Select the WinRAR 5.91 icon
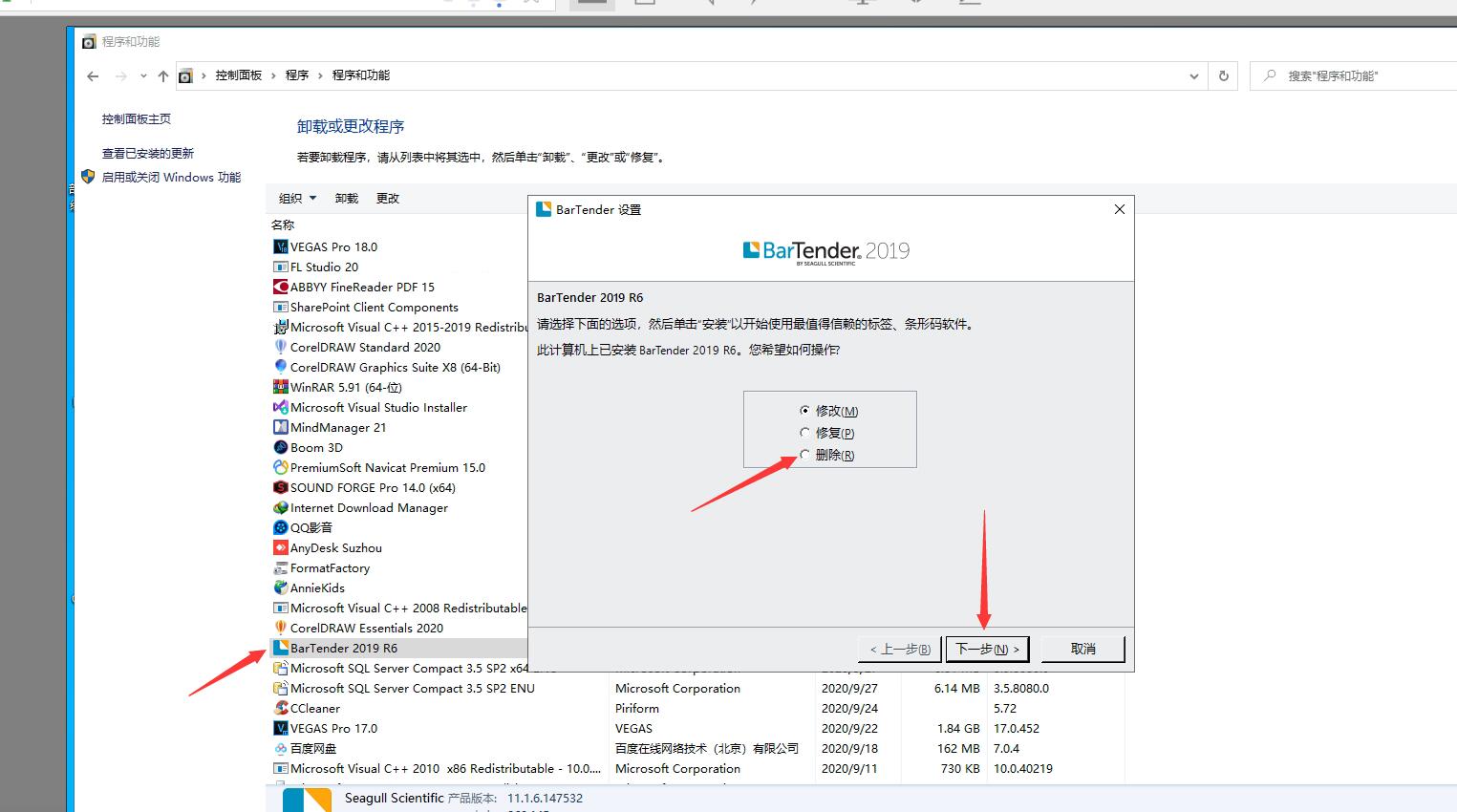 coord(280,387)
